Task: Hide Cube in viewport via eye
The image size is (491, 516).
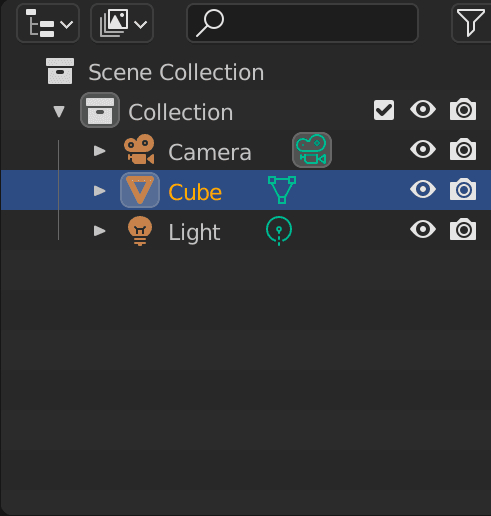Action: 423,189
